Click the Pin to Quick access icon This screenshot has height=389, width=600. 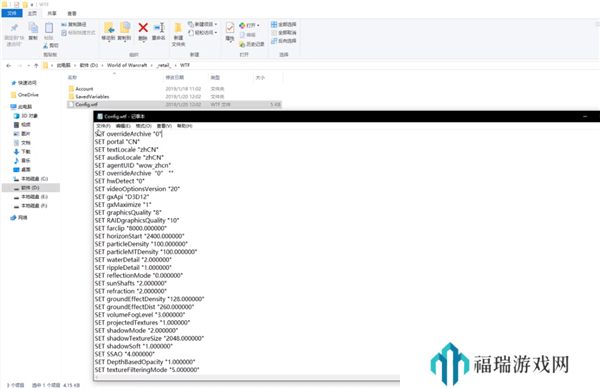point(14,28)
